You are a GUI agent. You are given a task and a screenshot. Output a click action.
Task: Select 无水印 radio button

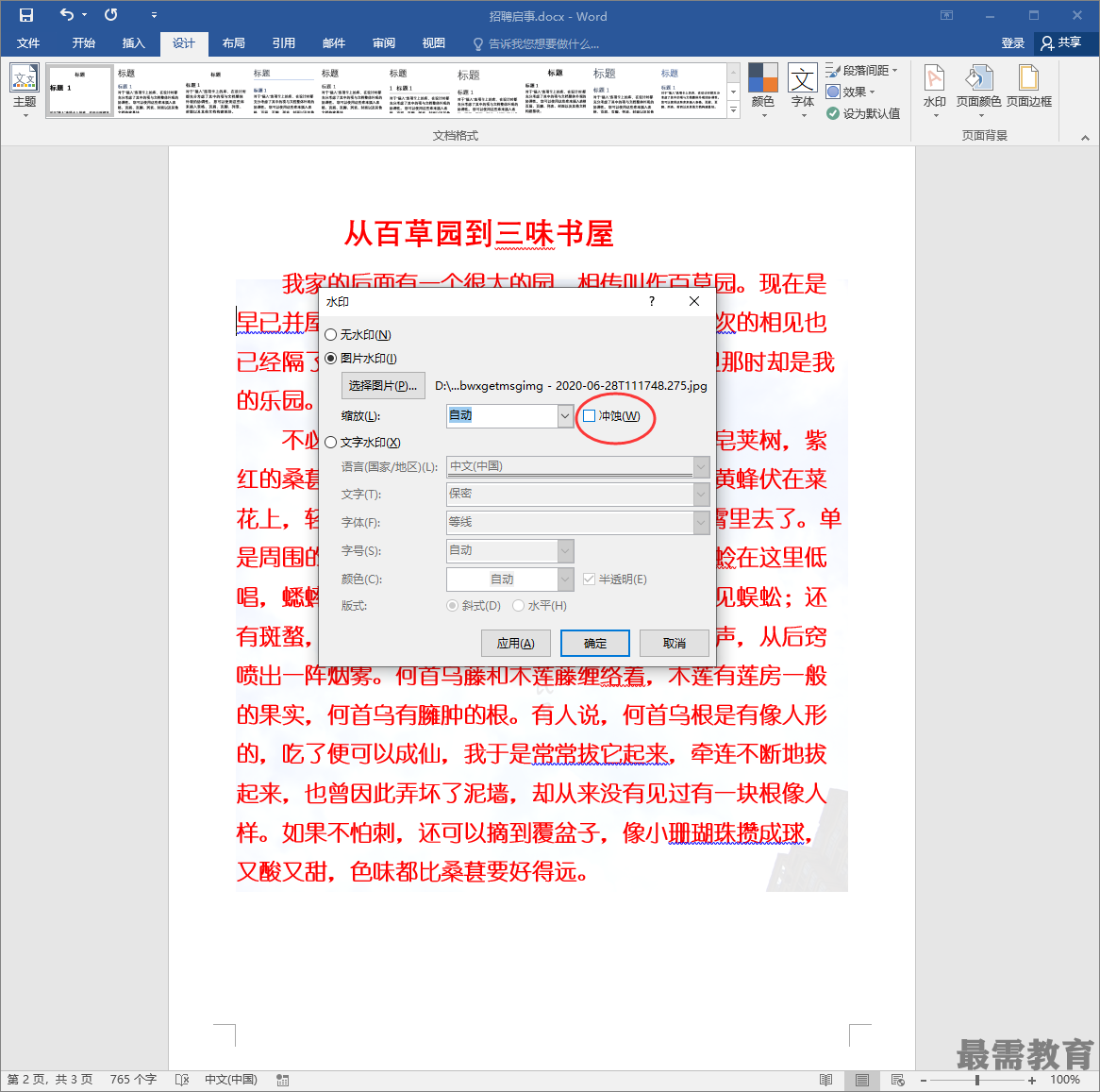click(x=331, y=335)
